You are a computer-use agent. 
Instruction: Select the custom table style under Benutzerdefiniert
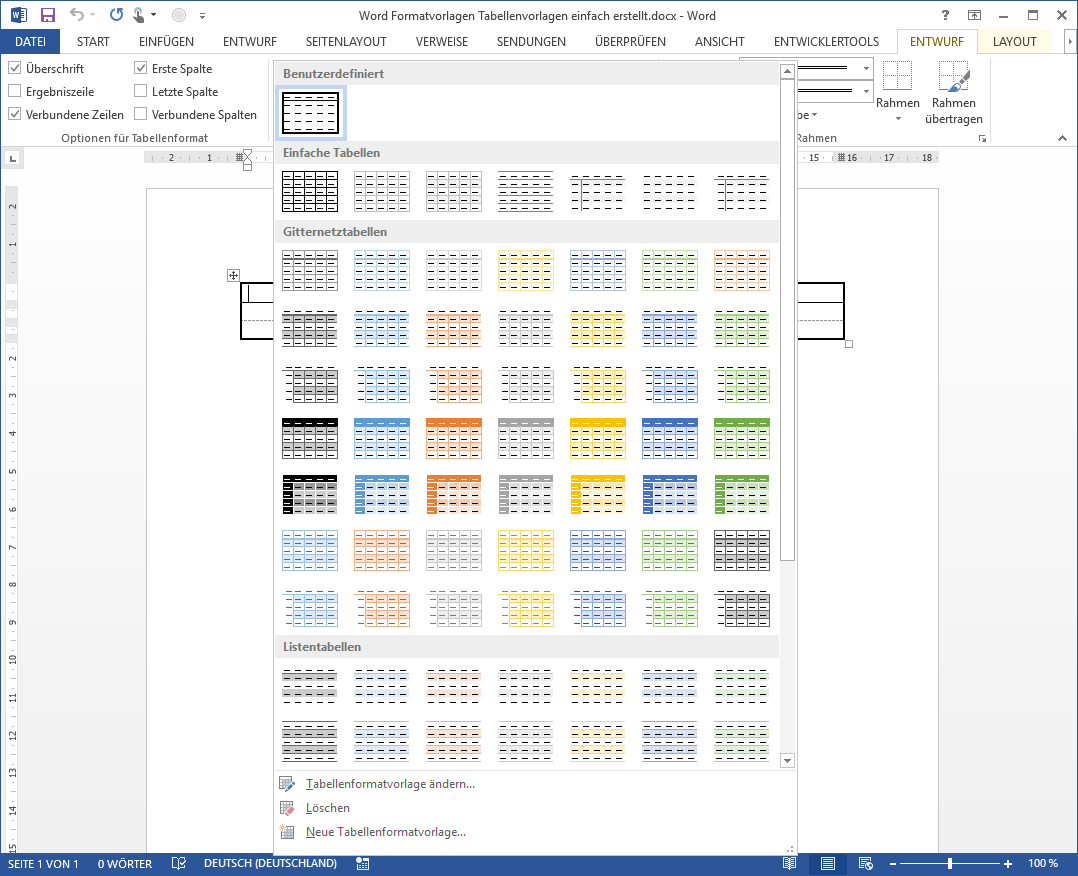click(x=310, y=113)
